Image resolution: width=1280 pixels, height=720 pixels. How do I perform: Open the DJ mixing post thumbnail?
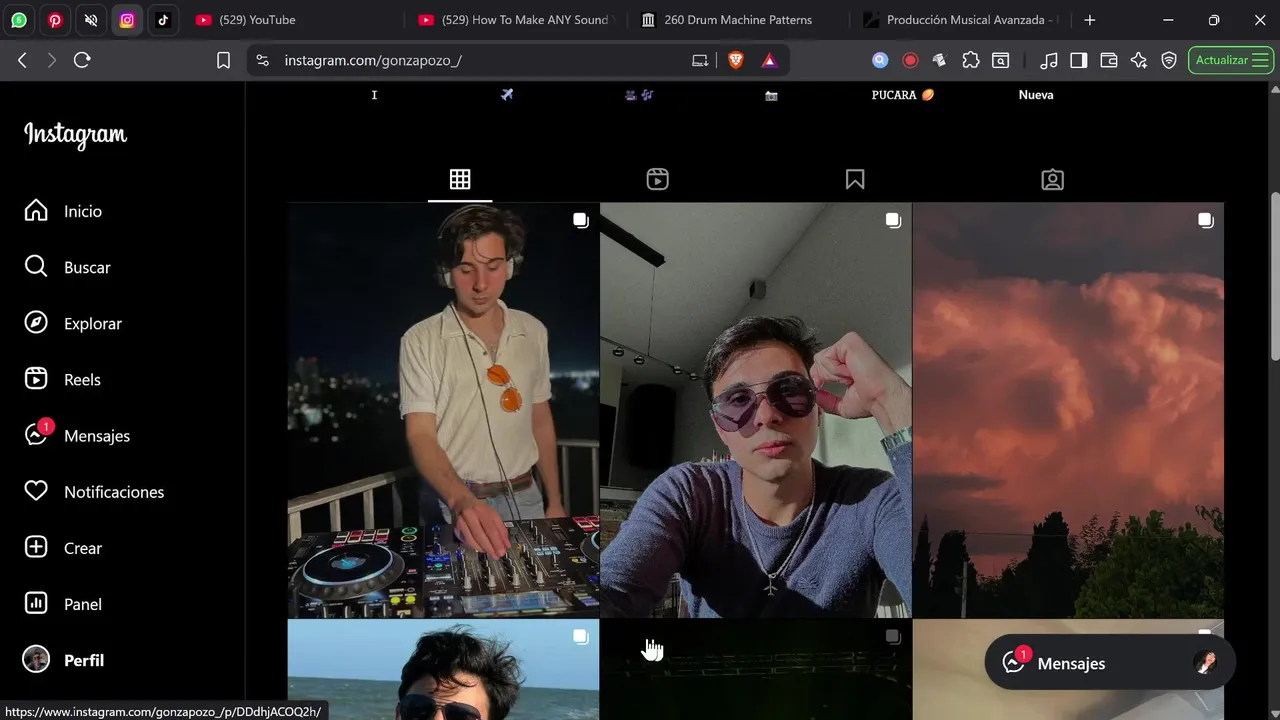tap(443, 410)
